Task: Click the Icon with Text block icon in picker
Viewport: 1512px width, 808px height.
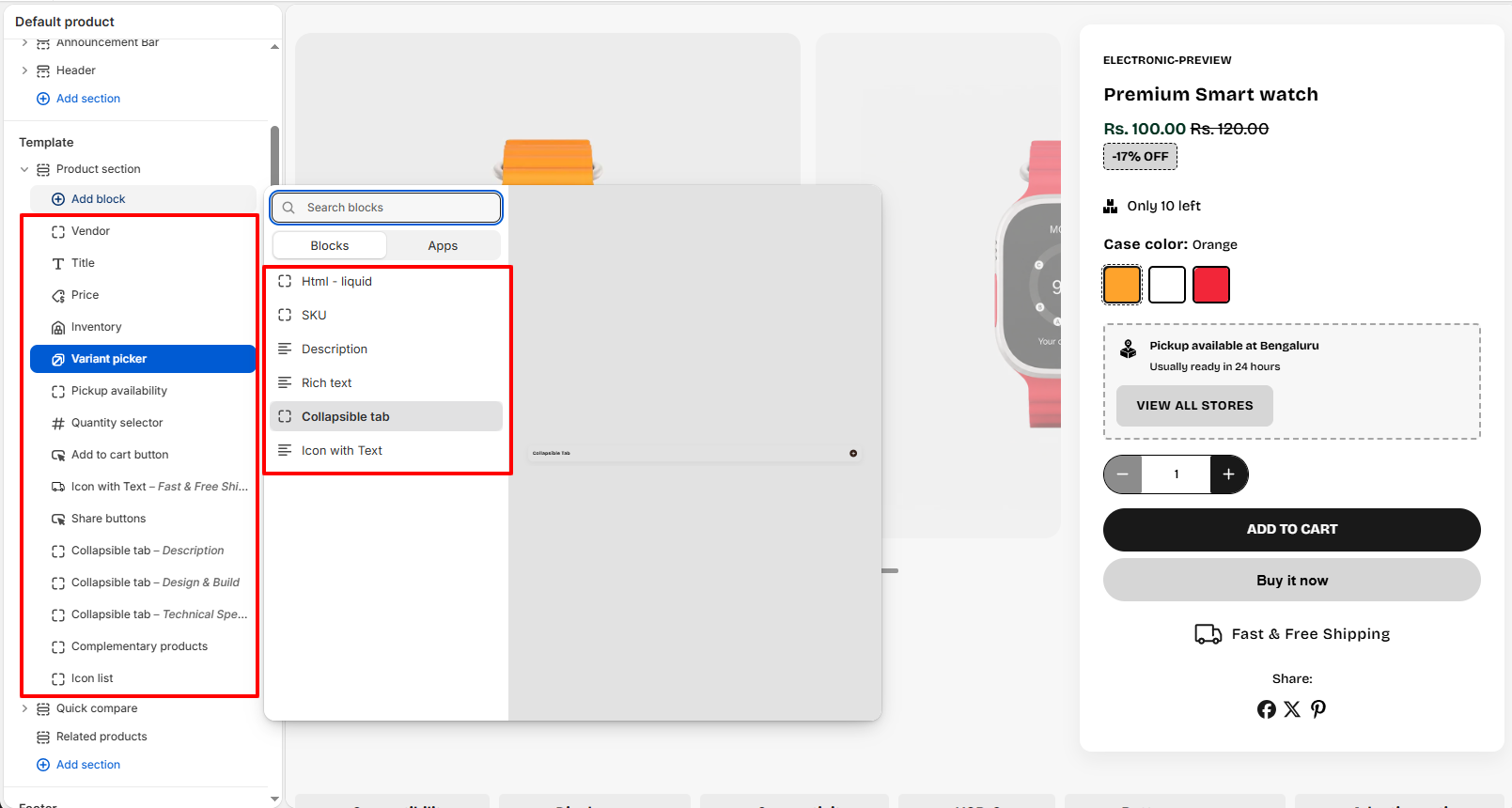Action: [285, 450]
